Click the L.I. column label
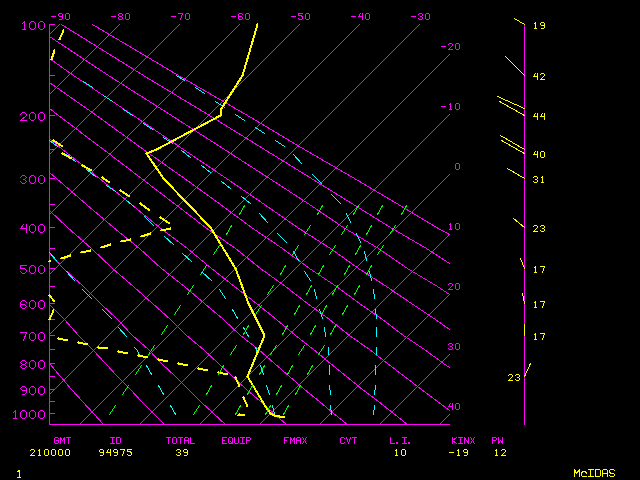This screenshot has width=640, height=480. click(400, 440)
